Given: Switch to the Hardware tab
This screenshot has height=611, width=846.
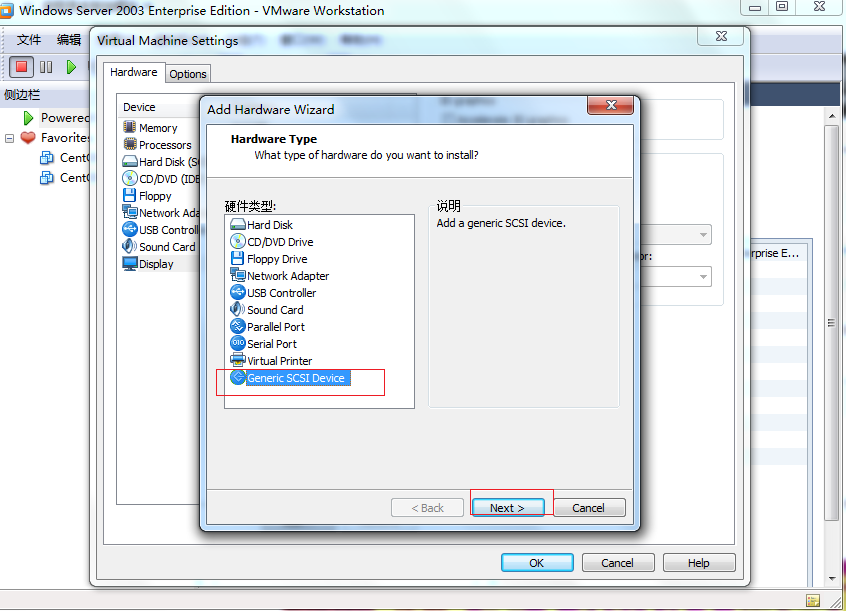Looking at the screenshot, I should click(134, 72).
